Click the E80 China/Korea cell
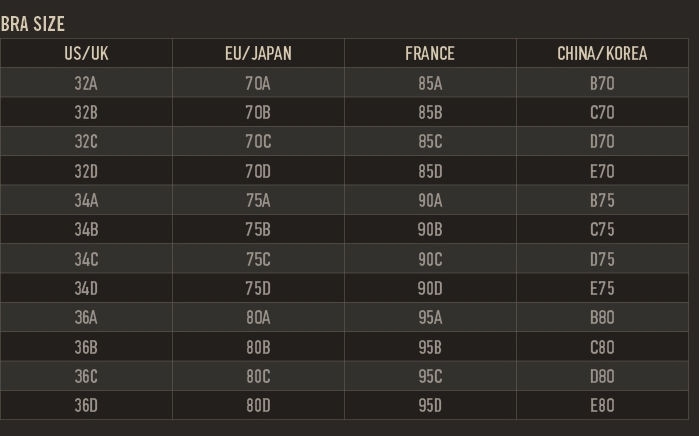Screen dimensions: 699x436 [602, 405]
